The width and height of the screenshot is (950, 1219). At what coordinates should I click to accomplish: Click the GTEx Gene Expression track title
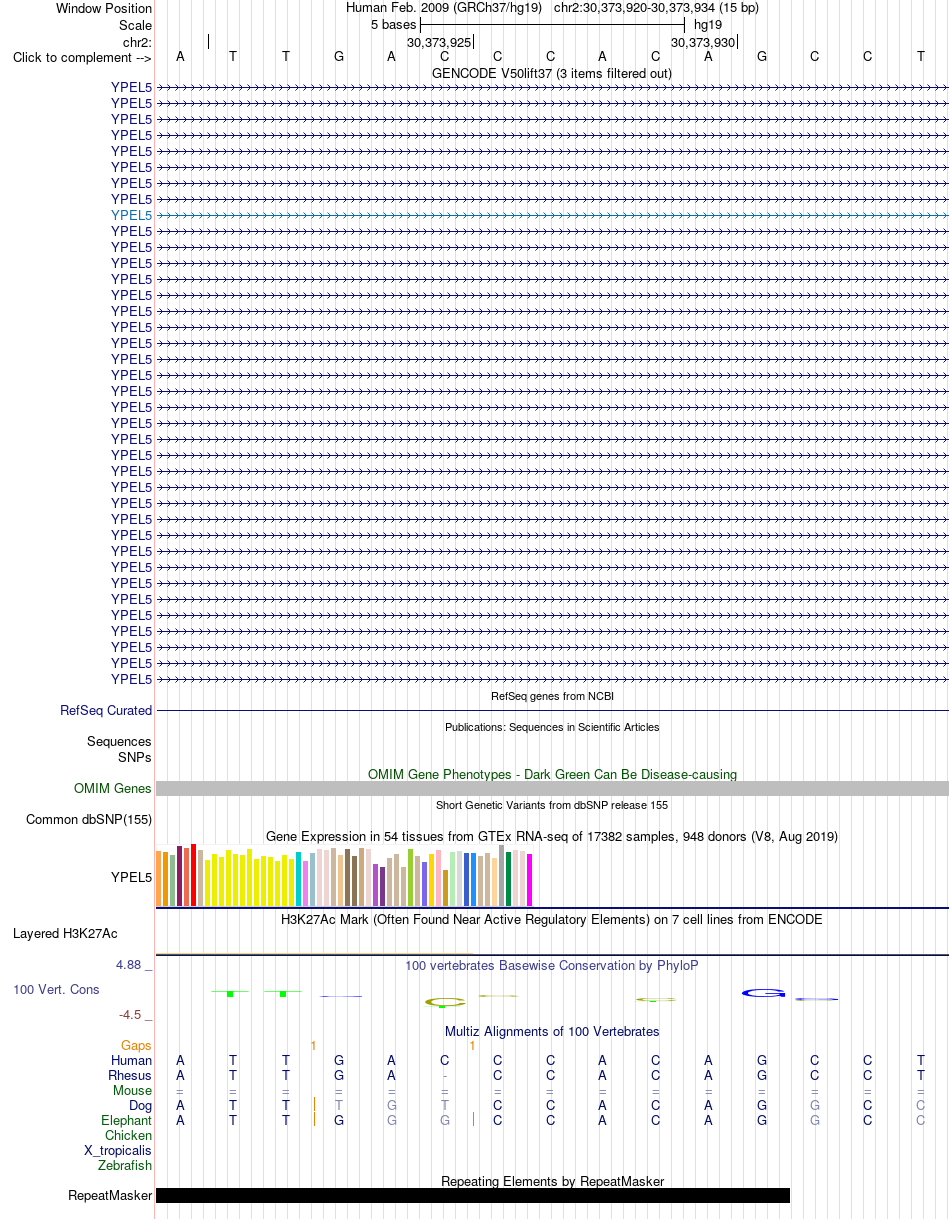click(x=552, y=837)
